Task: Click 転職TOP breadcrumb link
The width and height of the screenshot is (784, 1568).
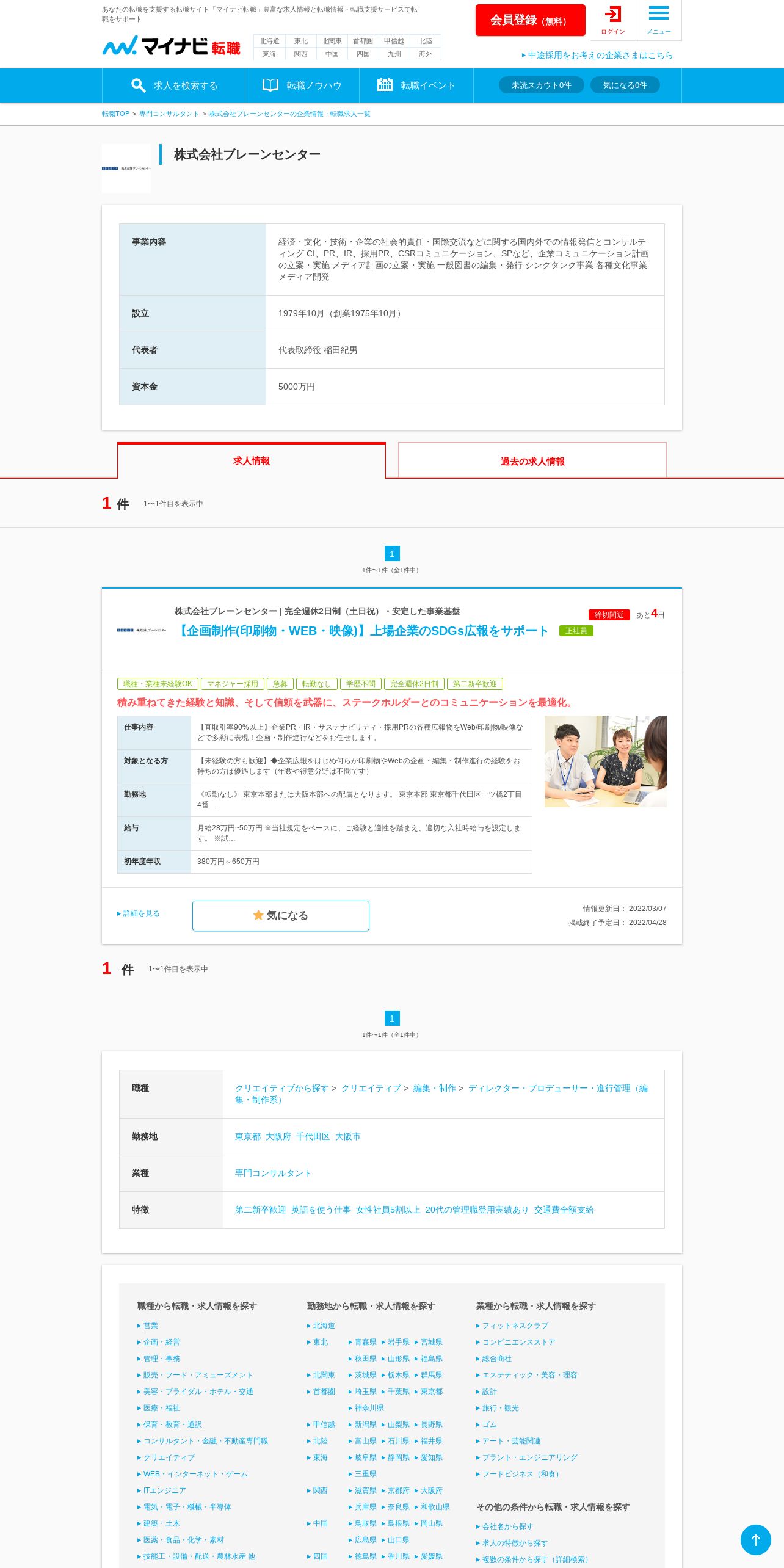Action: coord(116,114)
